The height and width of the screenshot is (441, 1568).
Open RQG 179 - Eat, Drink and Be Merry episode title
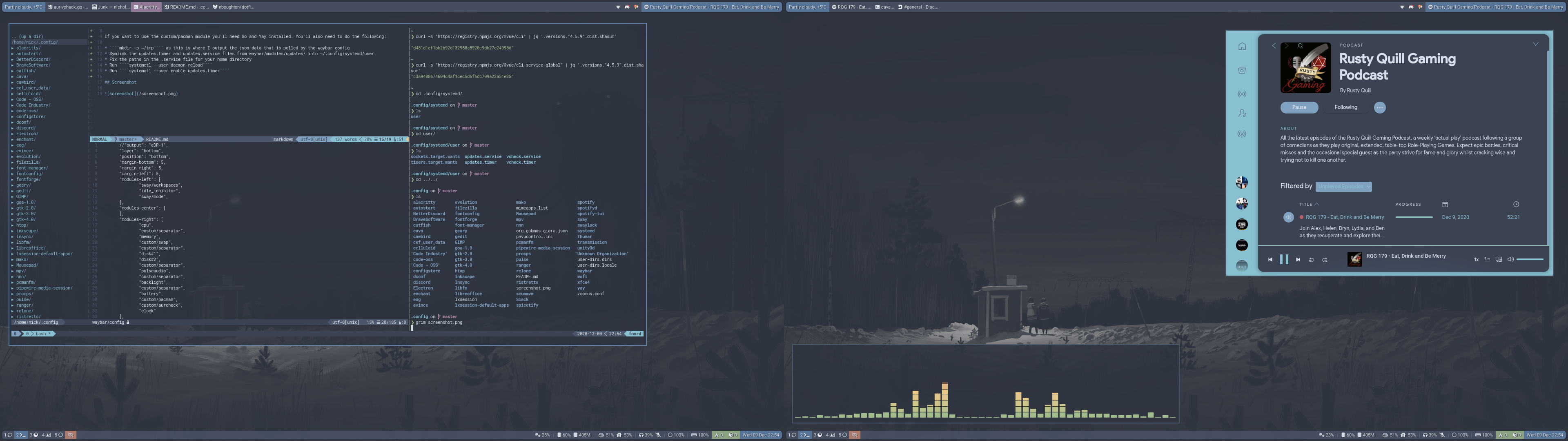[1345, 217]
